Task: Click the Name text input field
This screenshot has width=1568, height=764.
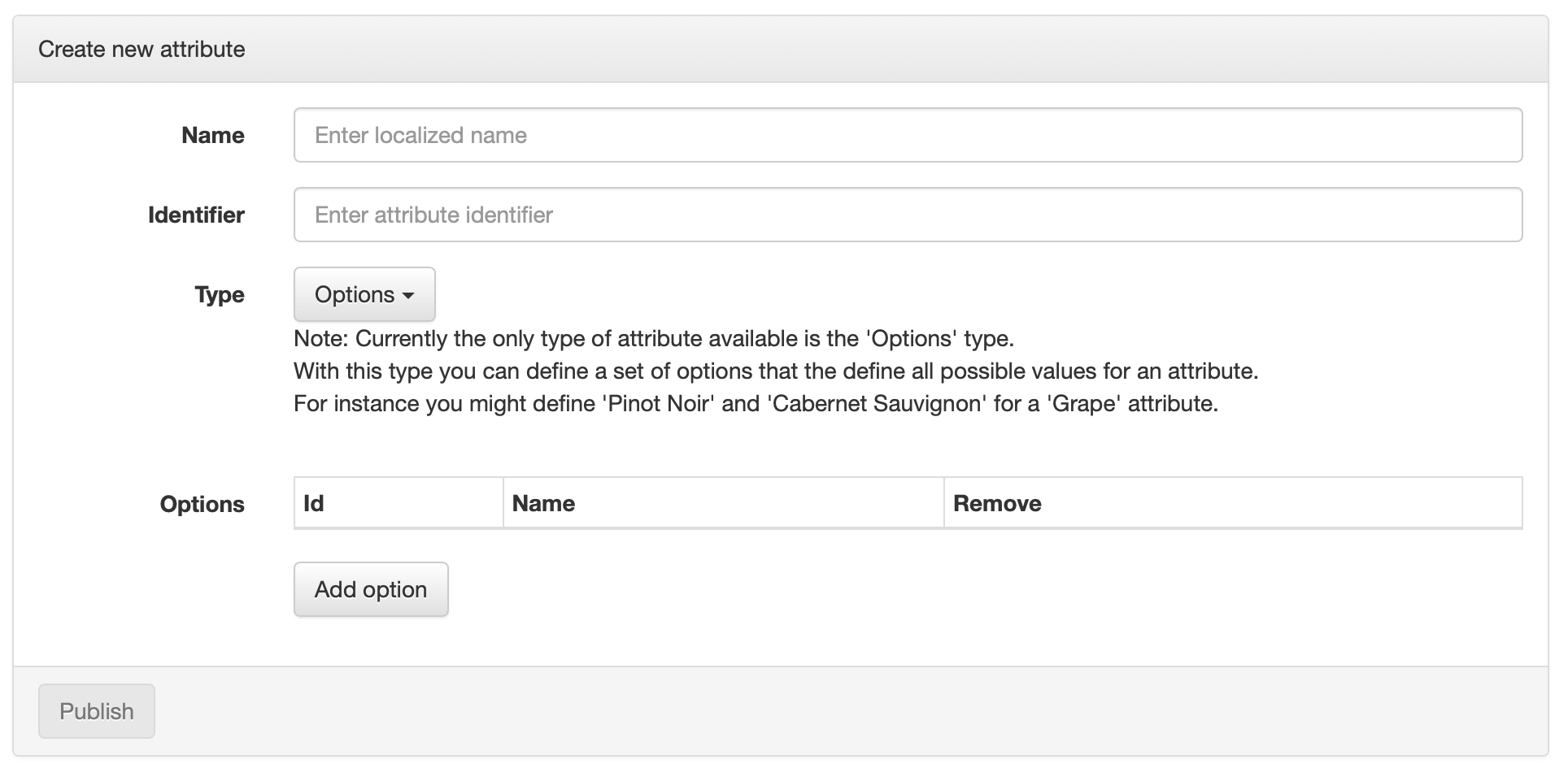Action: pos(907,135)
